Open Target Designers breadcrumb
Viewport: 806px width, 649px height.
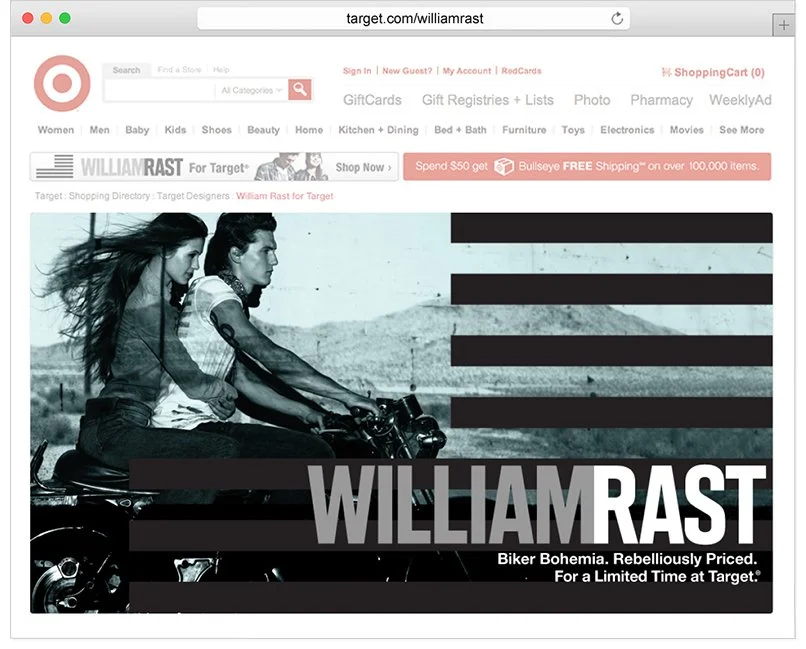coord(193,196)
